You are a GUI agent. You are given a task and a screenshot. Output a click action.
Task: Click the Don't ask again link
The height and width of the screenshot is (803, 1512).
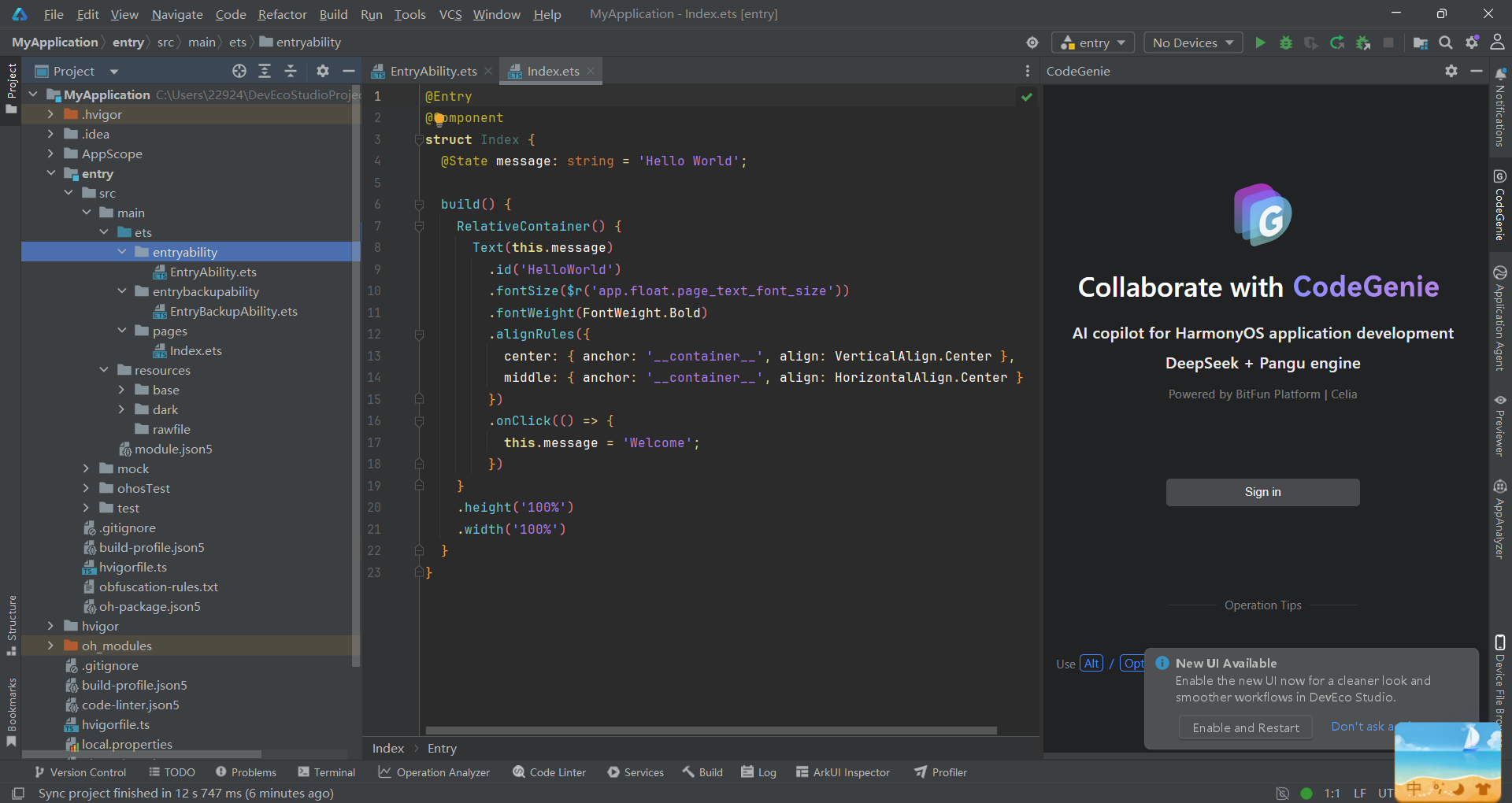tap(1362, 727)
